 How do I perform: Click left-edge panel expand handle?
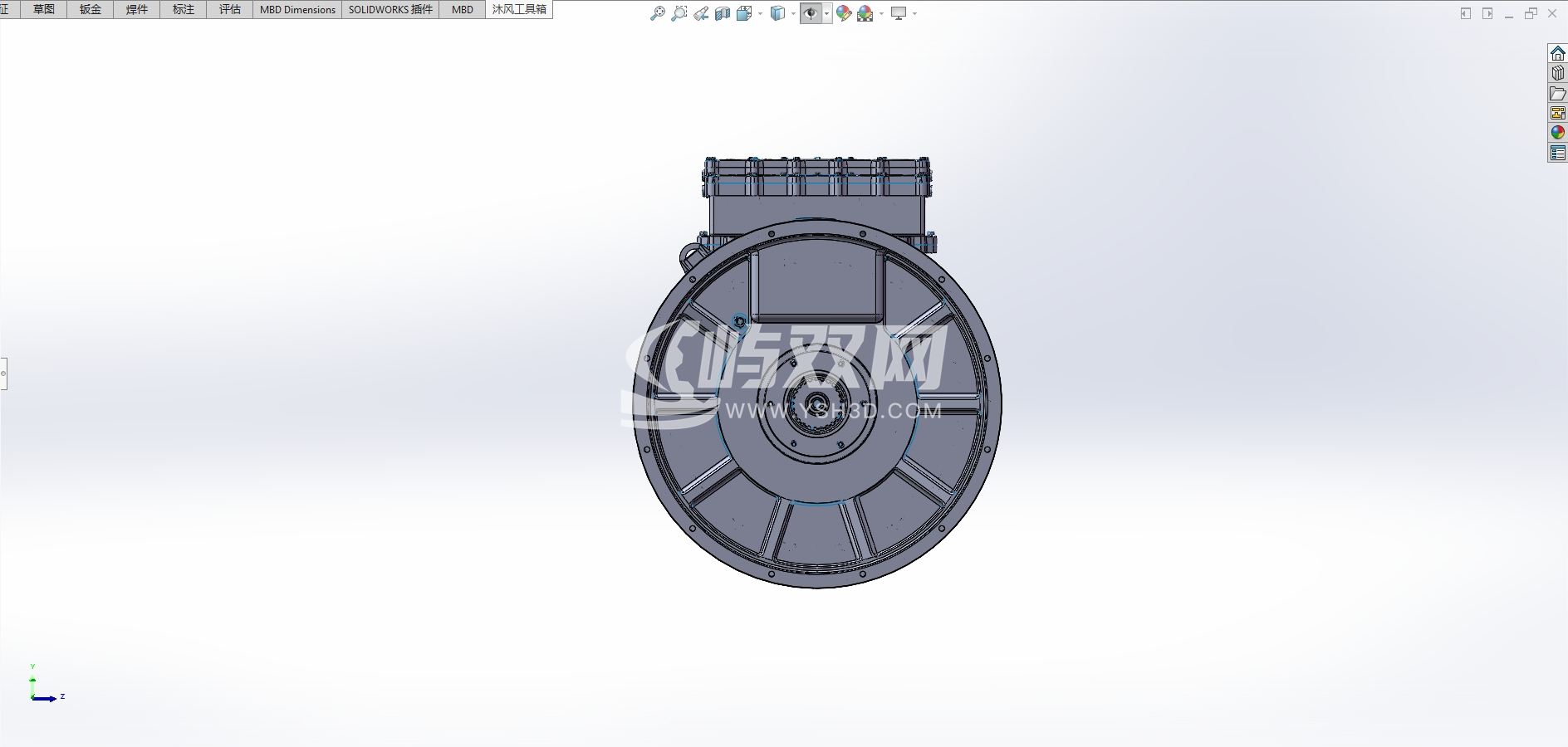point(3,373)
